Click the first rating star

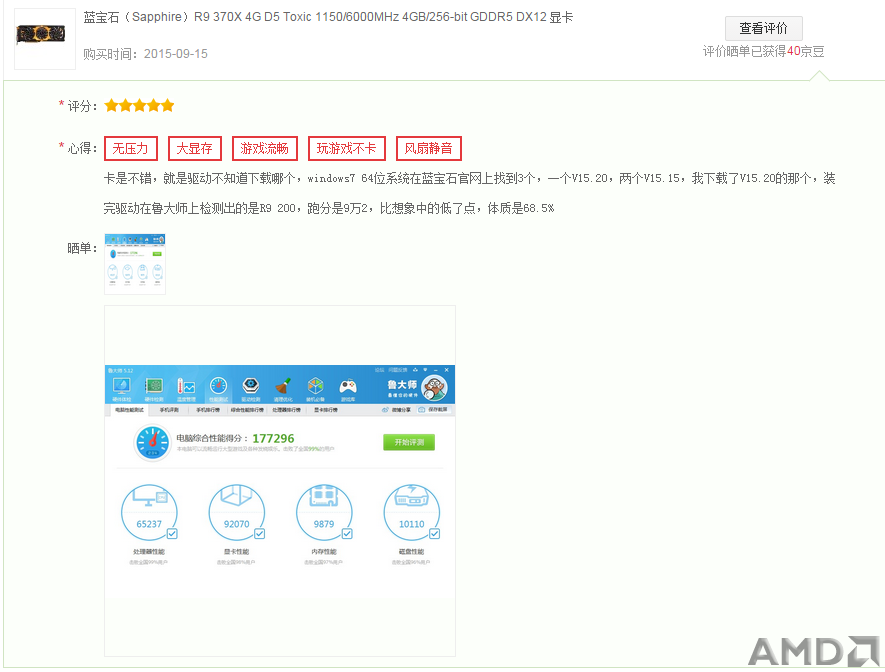(111, 106)
